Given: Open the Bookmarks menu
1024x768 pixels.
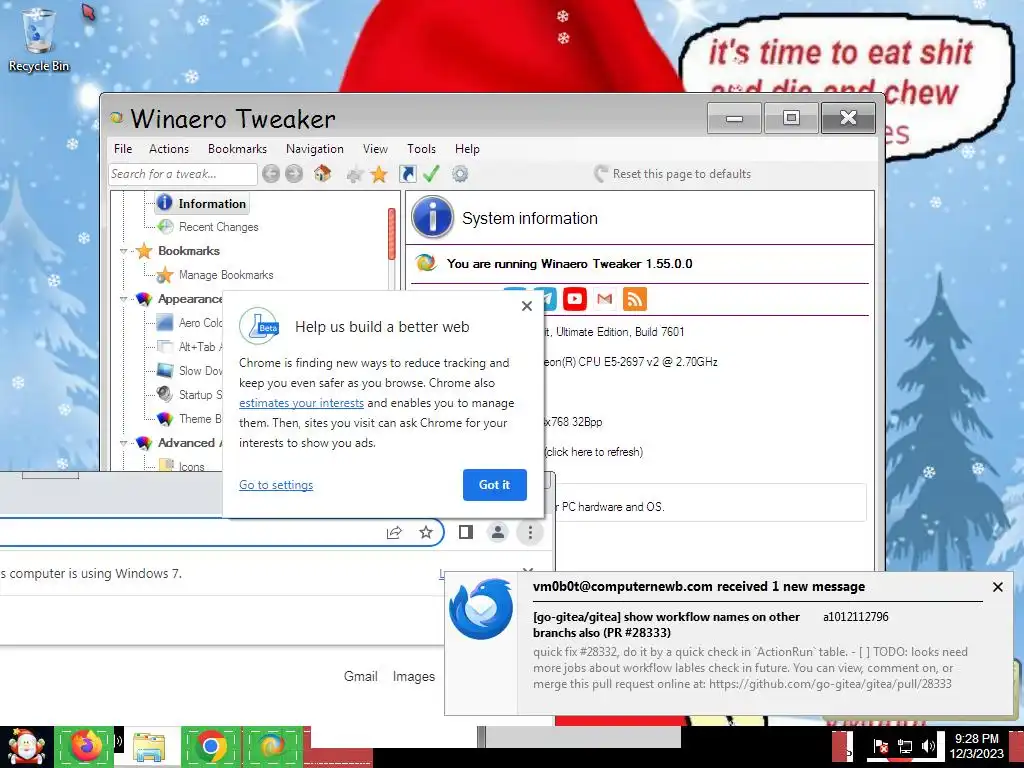Looking at the screenshot, I should pos(237,149).
